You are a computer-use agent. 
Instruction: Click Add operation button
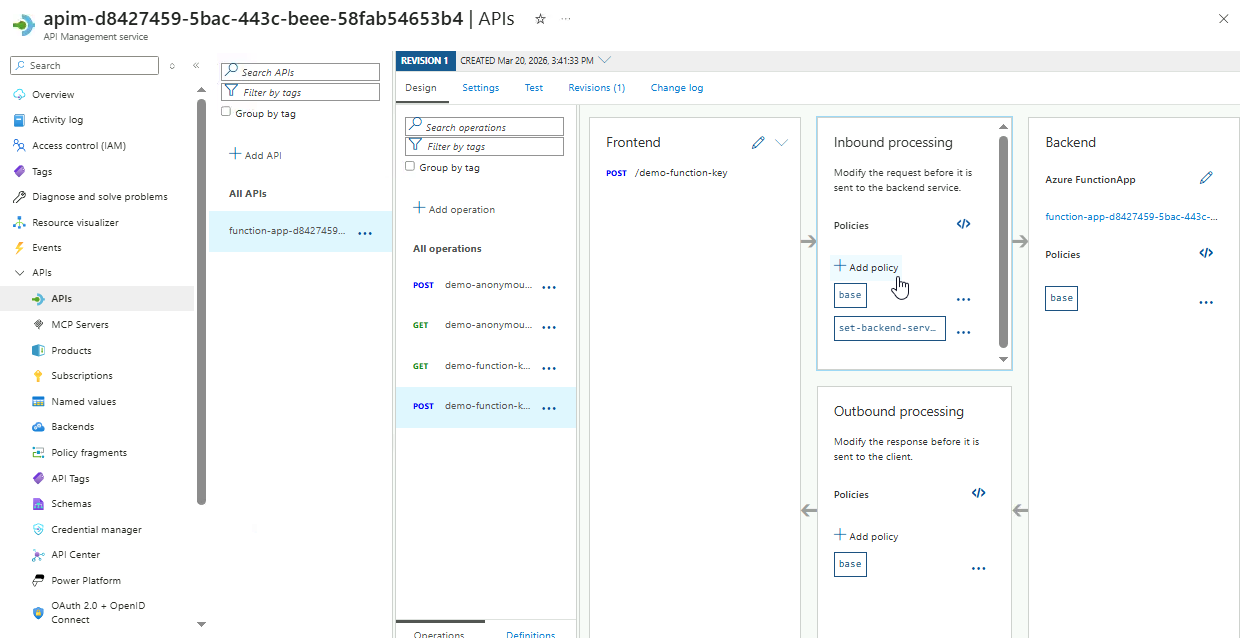(x=454, y=209)
